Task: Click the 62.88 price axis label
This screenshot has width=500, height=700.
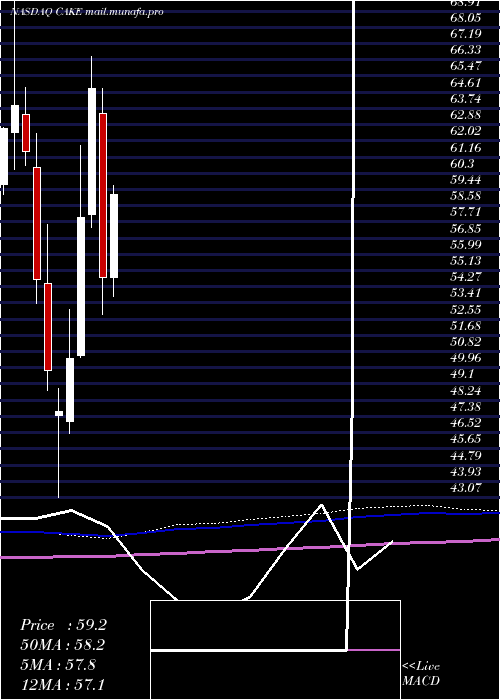Action: (466, 115)
